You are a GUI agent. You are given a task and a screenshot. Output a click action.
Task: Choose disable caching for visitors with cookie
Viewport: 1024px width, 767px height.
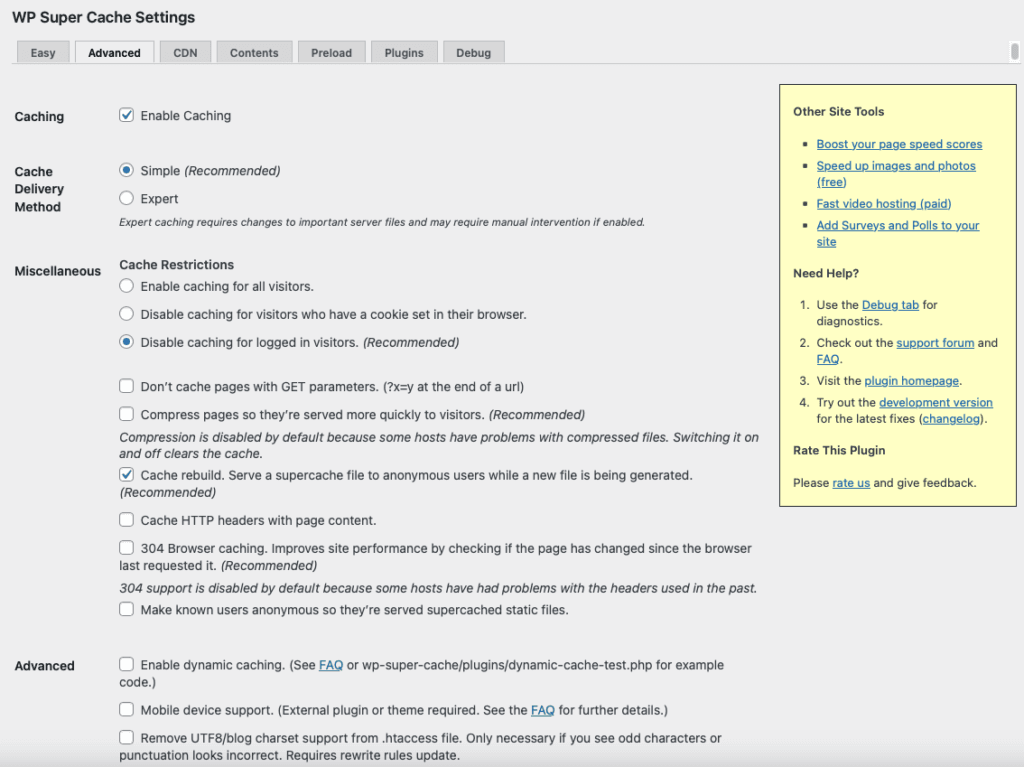(127, 315)
